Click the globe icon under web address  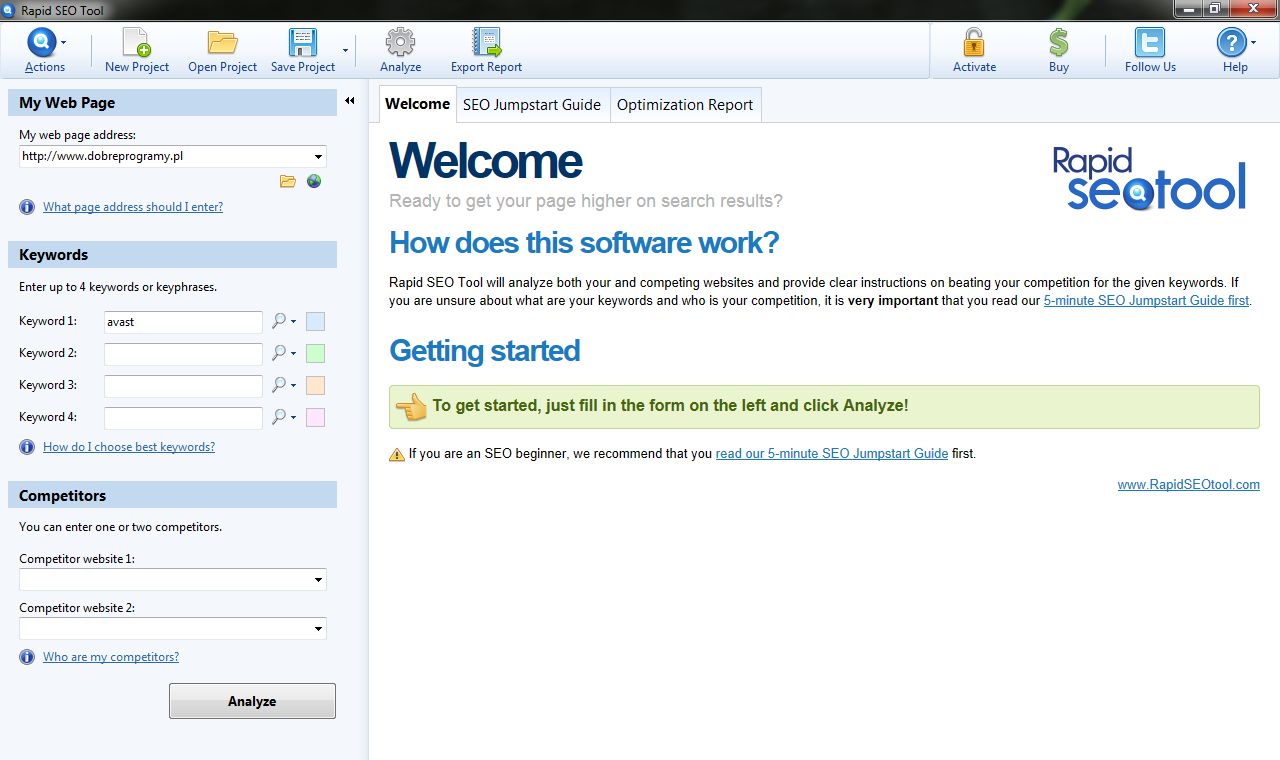click(314, 181)
